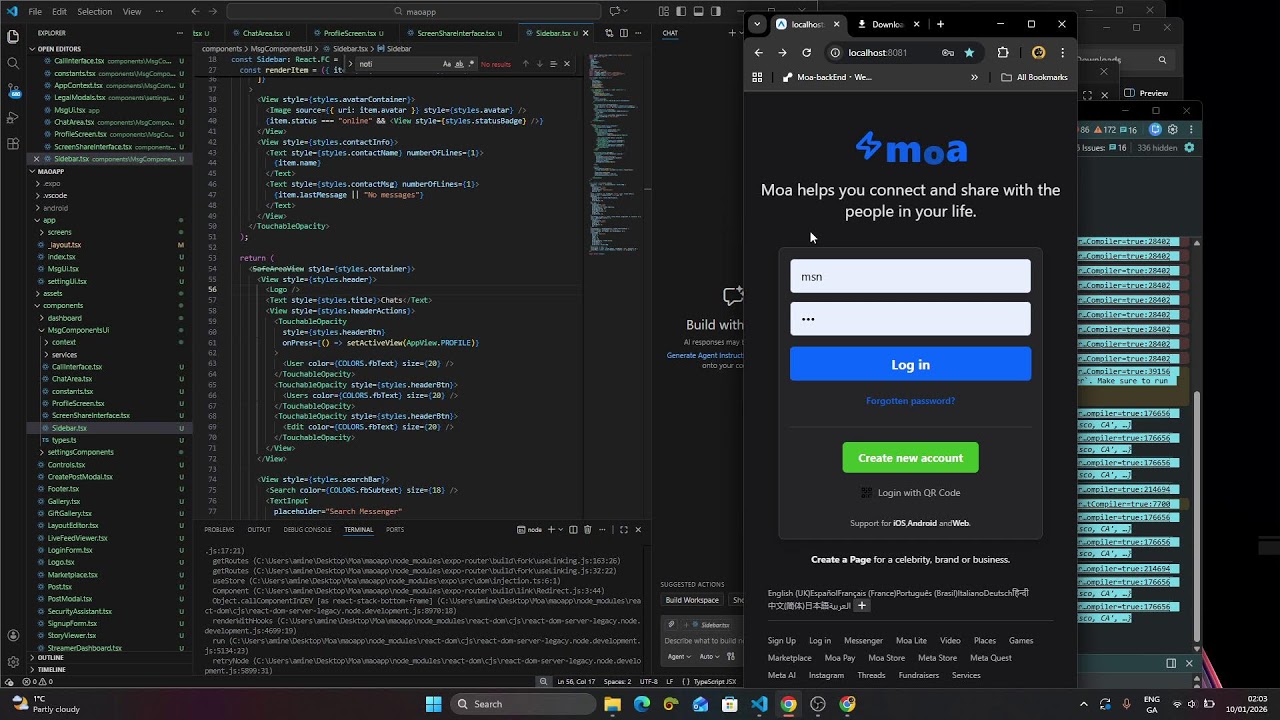
Task: Open the Auto model dropdown in chat
Action: tap(709, 657)
